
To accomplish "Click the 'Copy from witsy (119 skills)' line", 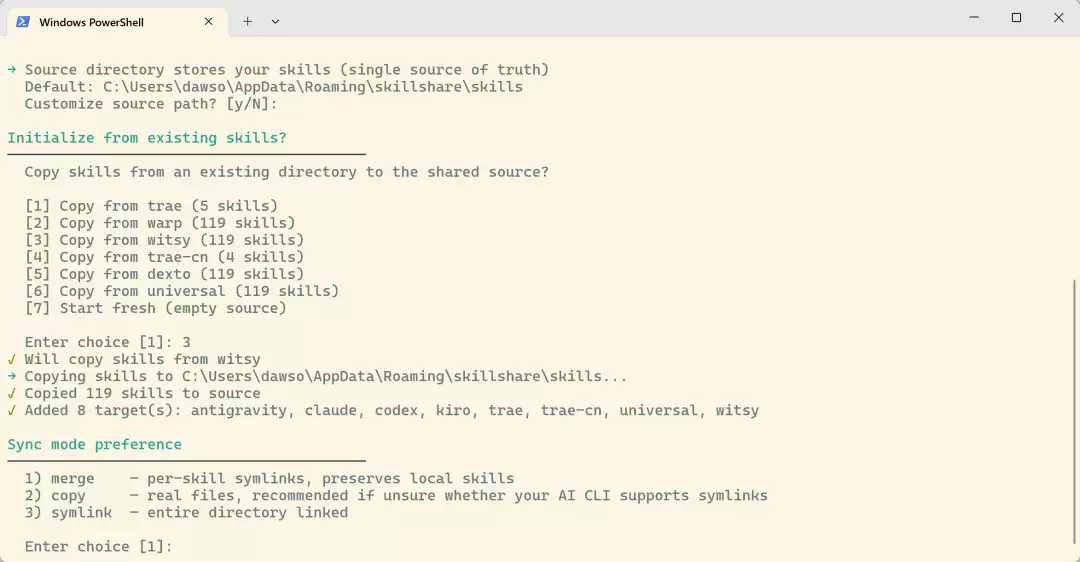I will pyautogui.click(x=165, y=240).
